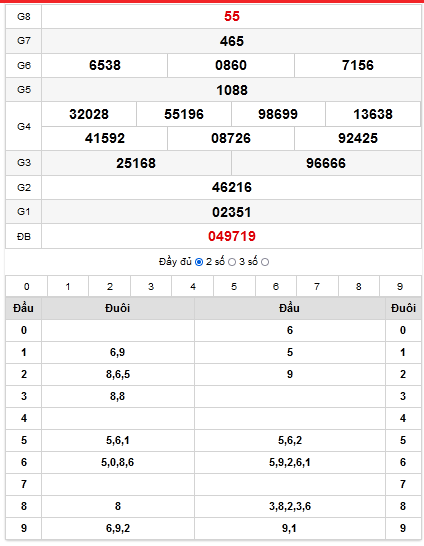The height and width of the screenshot is (546, 424).
Task: Click digit filter 4
Action: (193, 287)
